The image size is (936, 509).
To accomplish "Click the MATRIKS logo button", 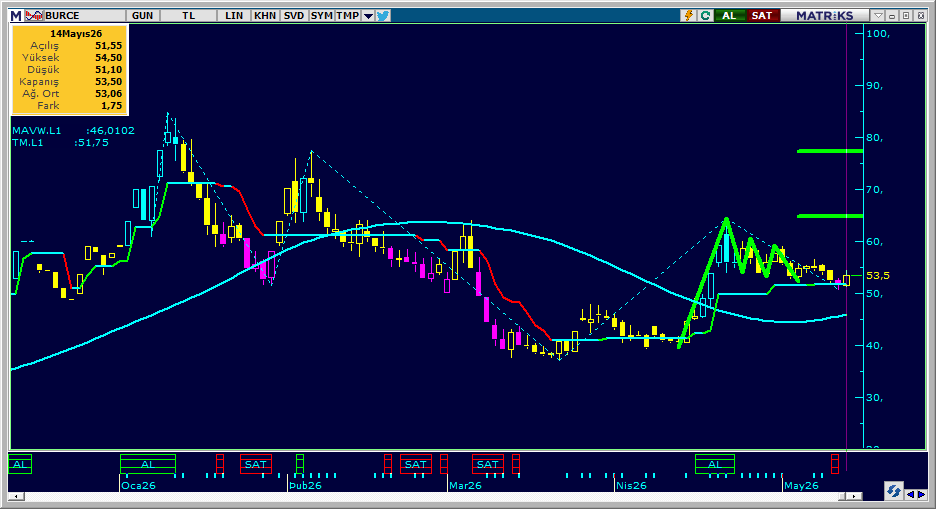I will pyautogui.click(x=824, y=16).
